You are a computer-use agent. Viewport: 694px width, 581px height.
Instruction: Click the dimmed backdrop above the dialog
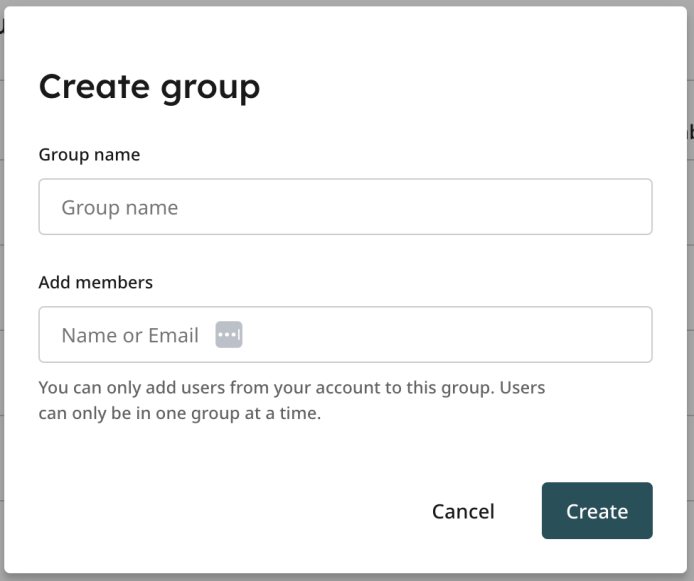pyautogui.click(x=345, y=3)
